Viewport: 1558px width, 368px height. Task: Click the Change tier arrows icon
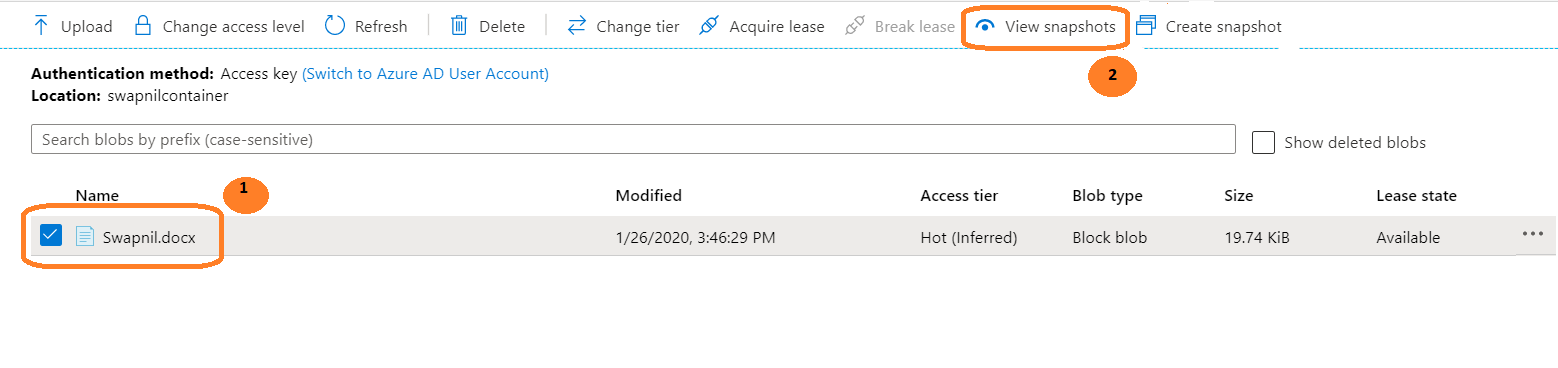(x=576, y=26)
